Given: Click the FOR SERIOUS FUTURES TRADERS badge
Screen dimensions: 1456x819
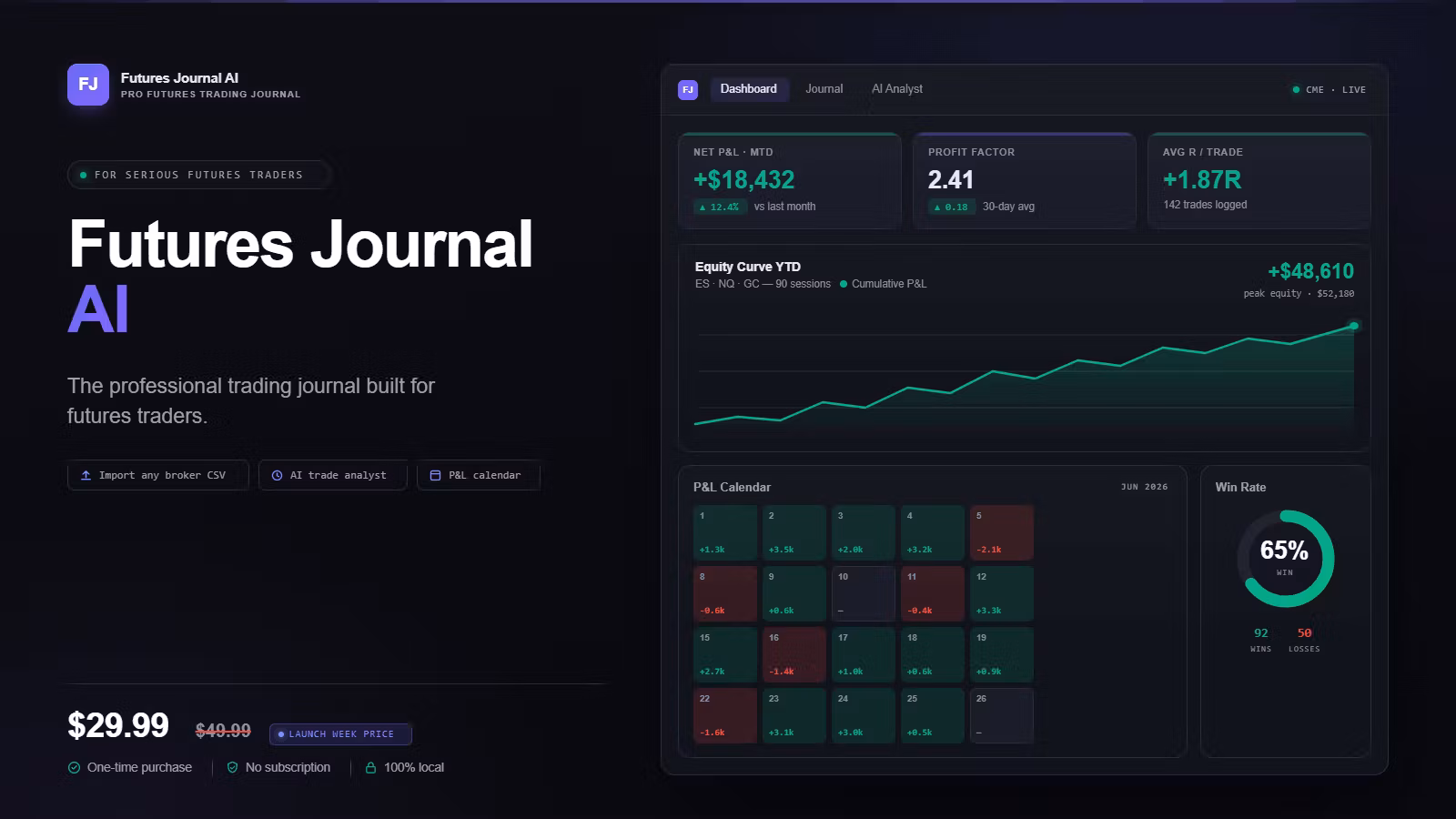Looking at the screenshot, I should (x=200, y=175).
